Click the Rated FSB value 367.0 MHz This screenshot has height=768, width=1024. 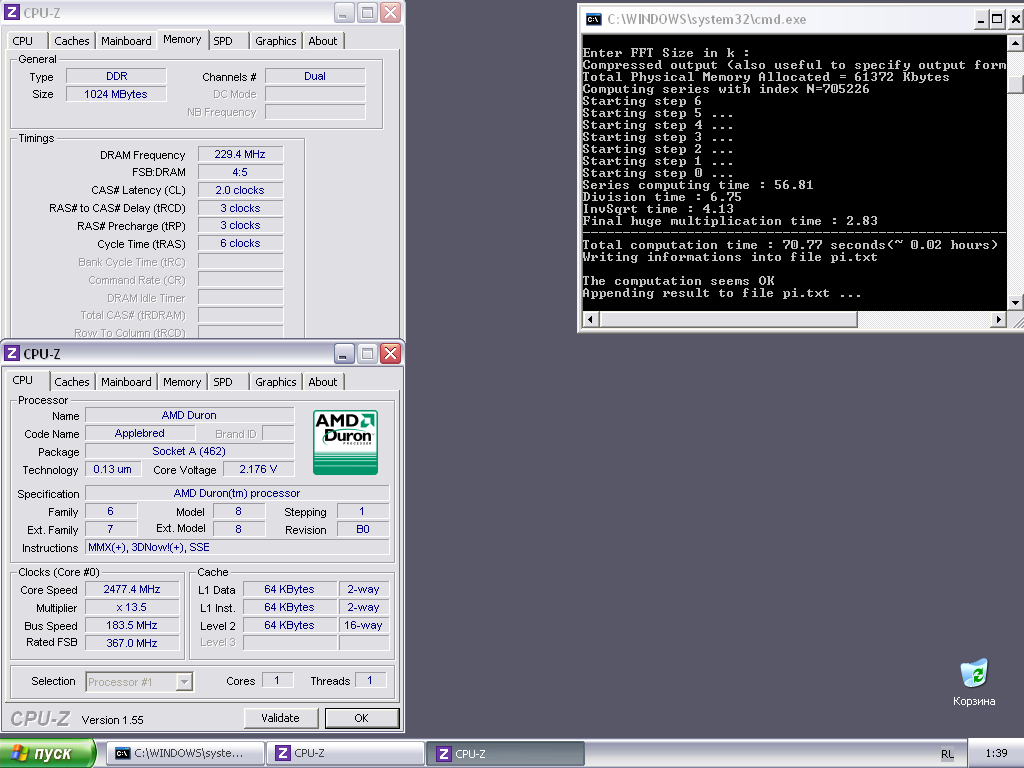click(x=132, y=643)
